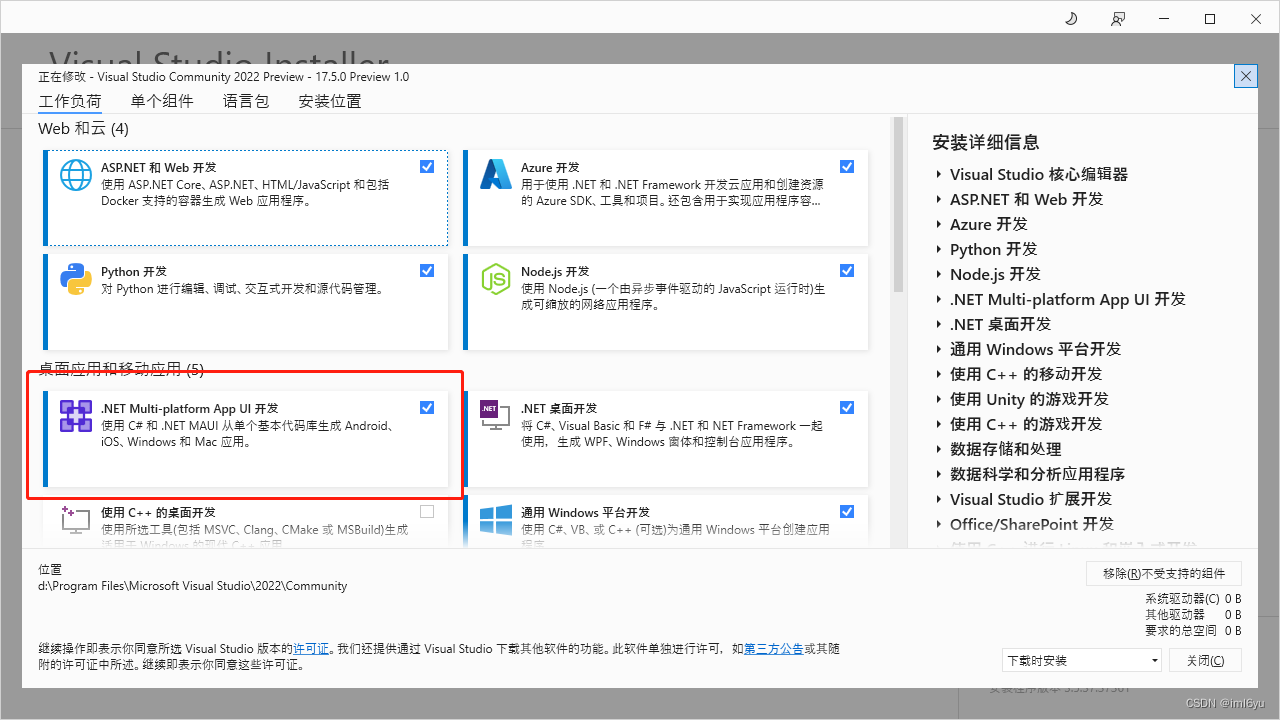Close the modify dialog with X

click(x=1246, y=76)
